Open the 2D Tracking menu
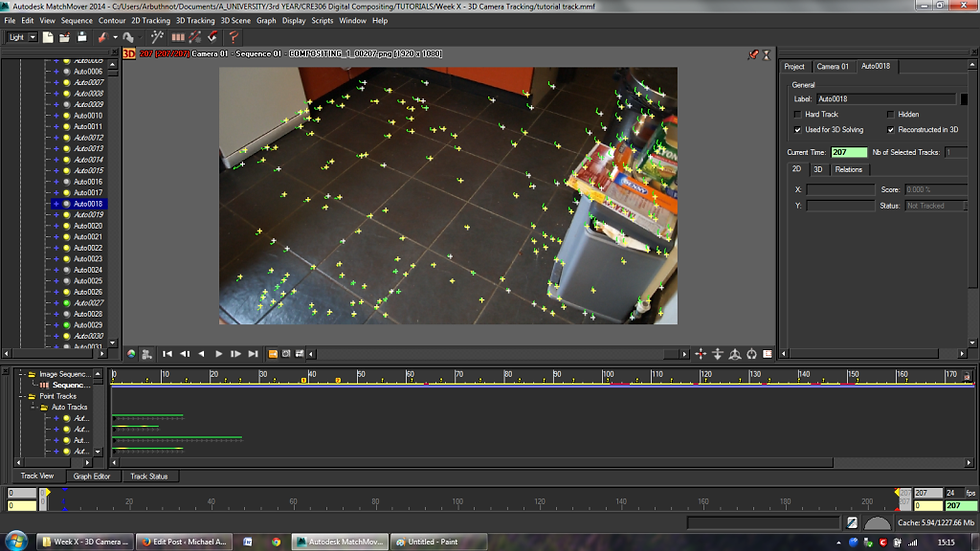This screenshot has height=551, width=980. click(151, 21)
